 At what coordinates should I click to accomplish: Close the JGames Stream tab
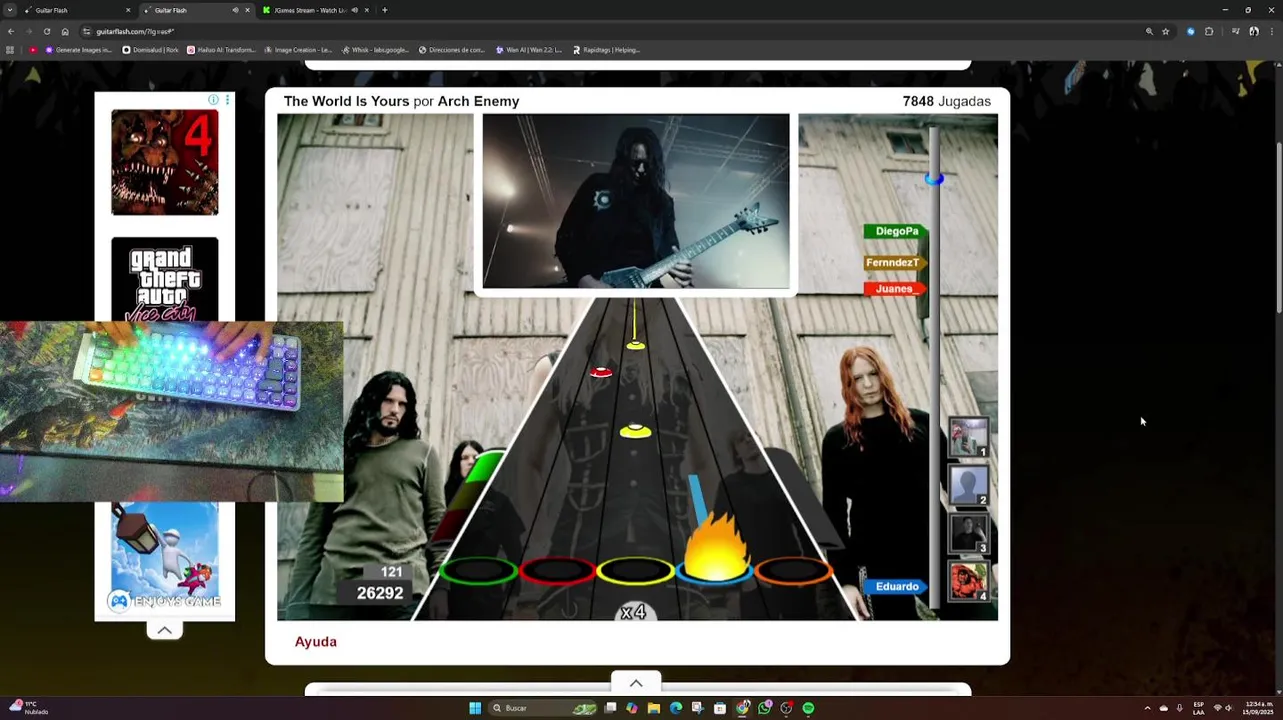(366, 10)
